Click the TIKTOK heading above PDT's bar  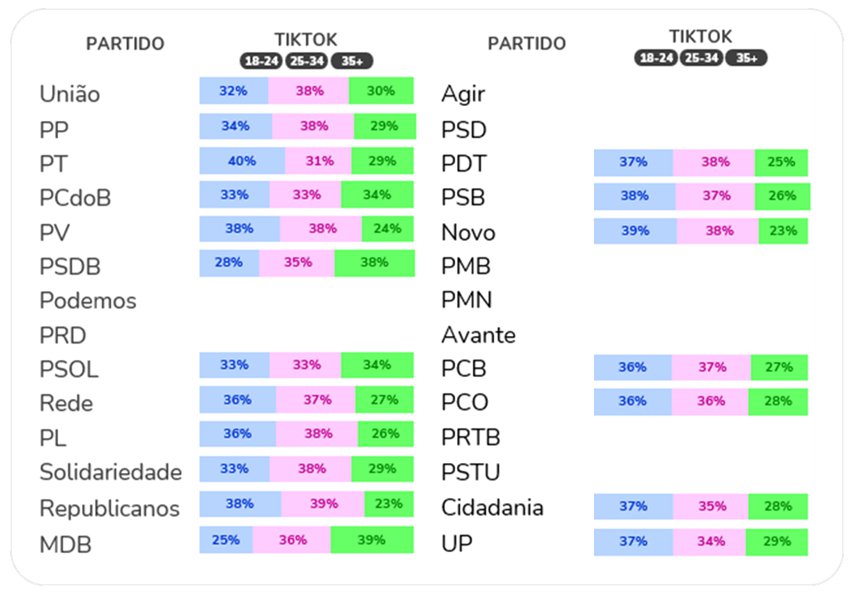(x=700, y=37)
